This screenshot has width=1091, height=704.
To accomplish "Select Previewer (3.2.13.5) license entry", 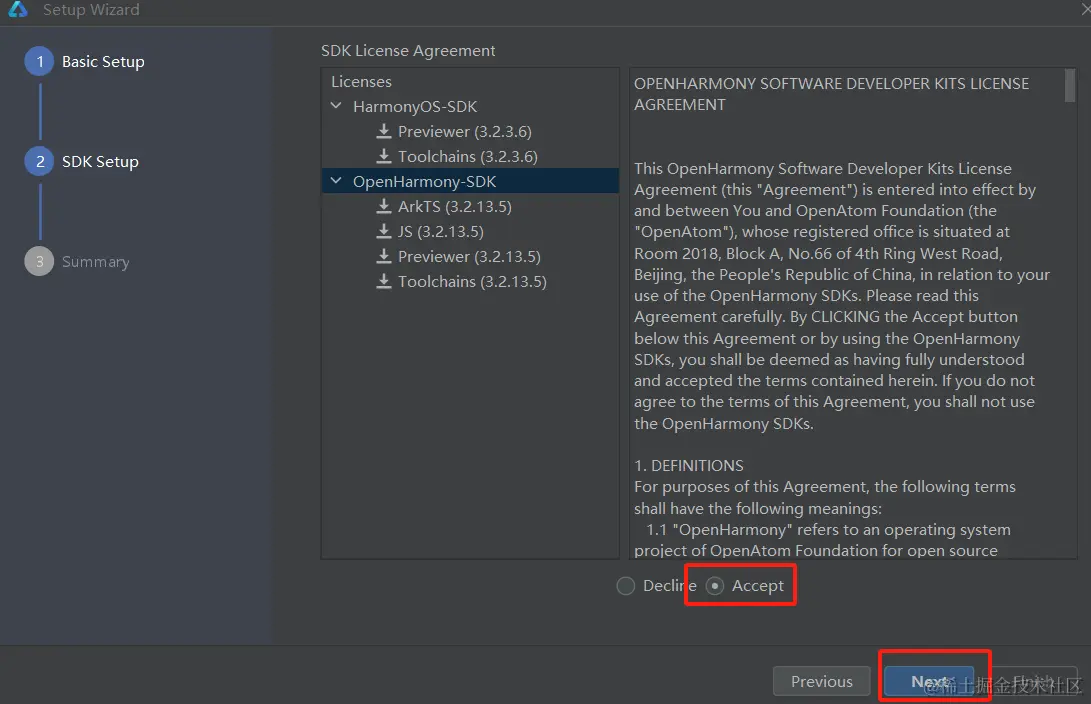I will pyautogui.click(x=470, y=257).
